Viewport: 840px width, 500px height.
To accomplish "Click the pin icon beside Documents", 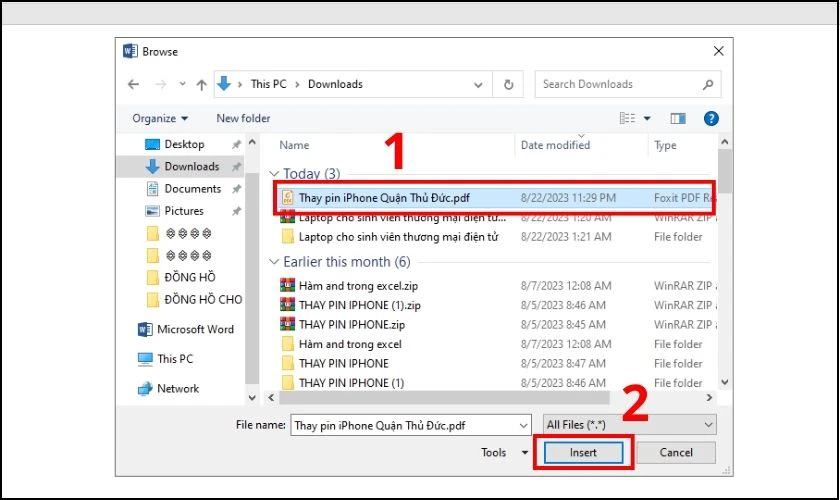I will [236, 189].
